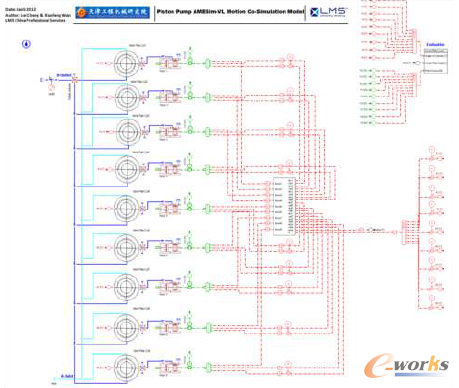Open the Evaluates block at upper right
The height and width of the screenshot is (388, 459).
[x=436, y=61]
